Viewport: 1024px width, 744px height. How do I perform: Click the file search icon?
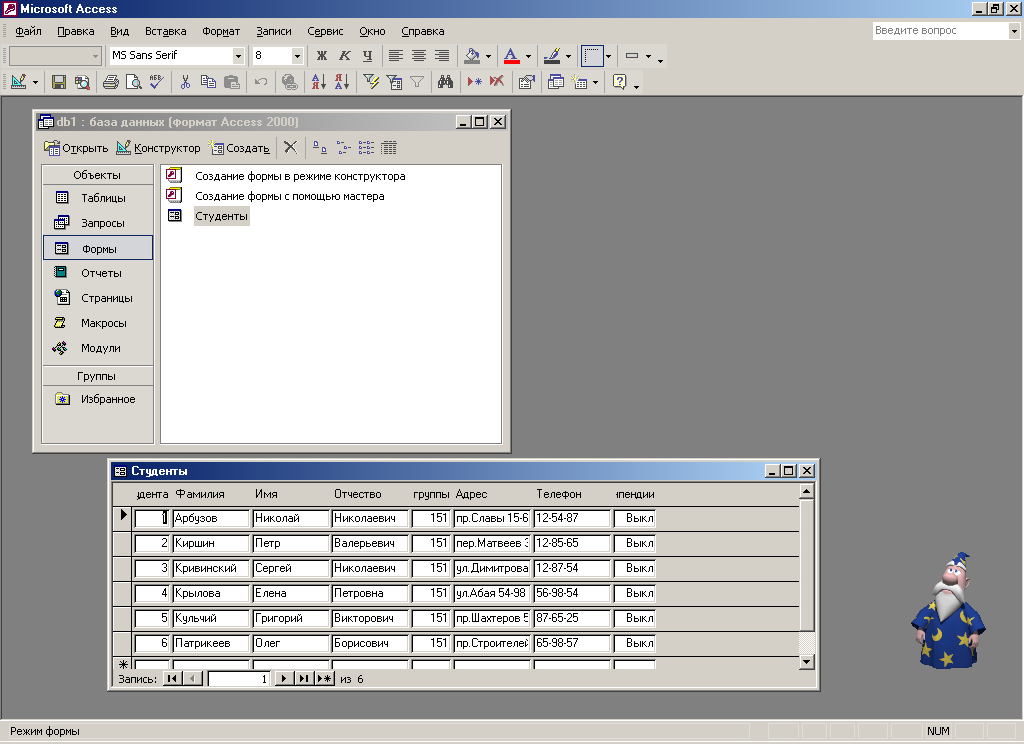[x=82, y=82]
